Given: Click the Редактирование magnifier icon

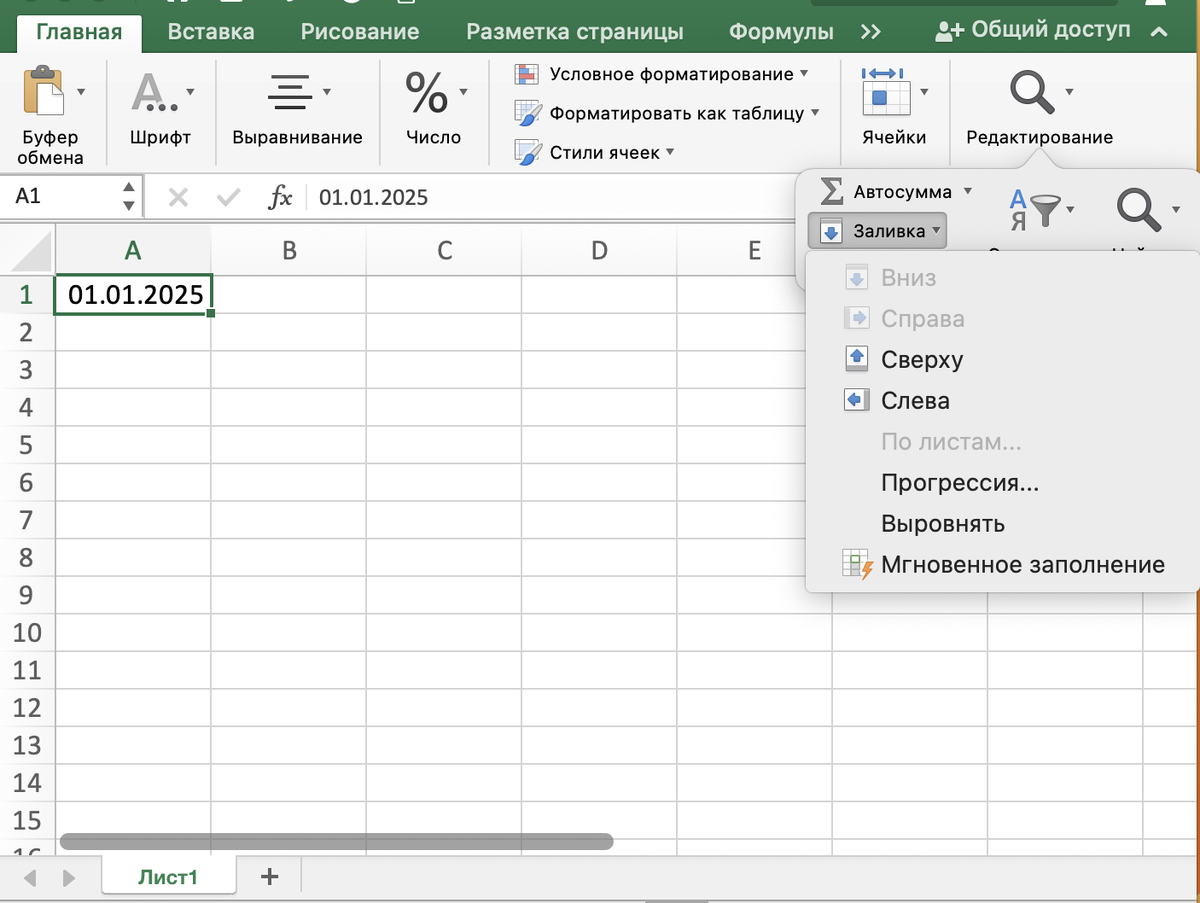Looking at the screenshot, I should 1032,93.
